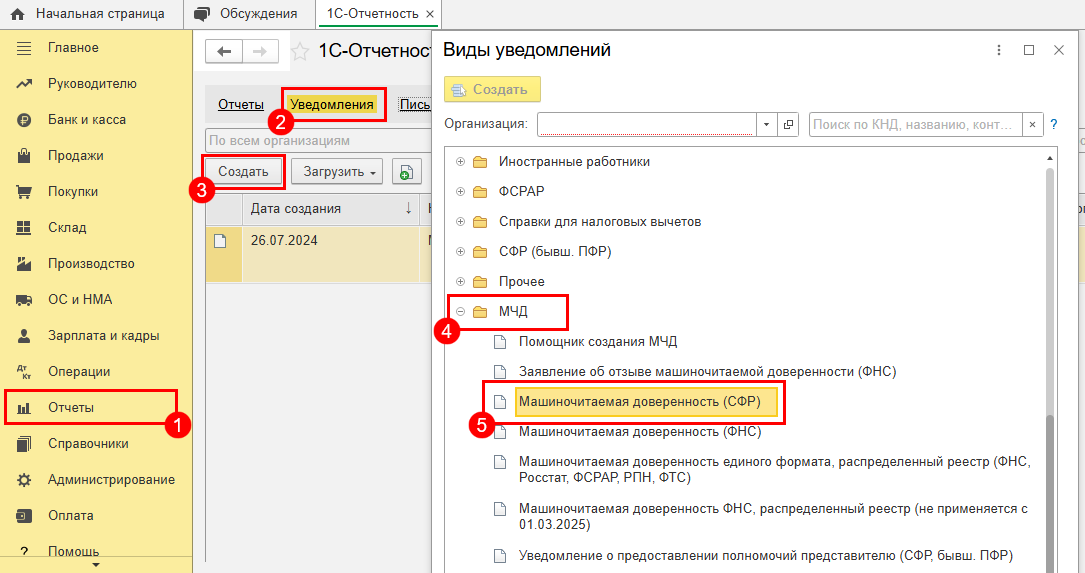Open the dialog's three-dot more menu

tap(999, 50)
